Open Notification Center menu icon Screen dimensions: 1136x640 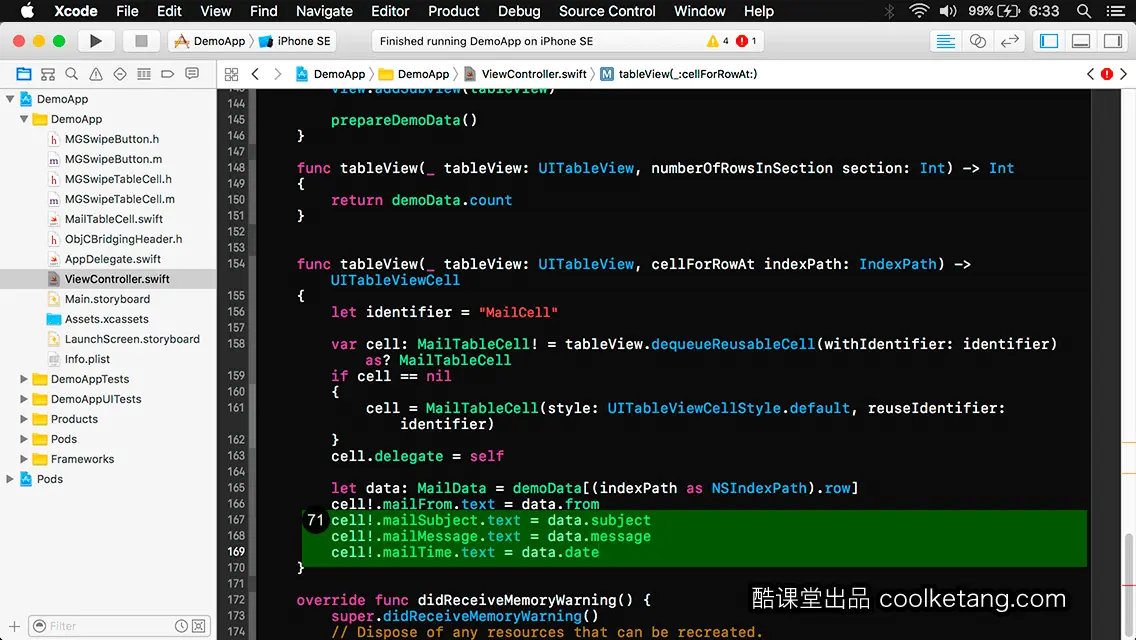coord(1116,11)
